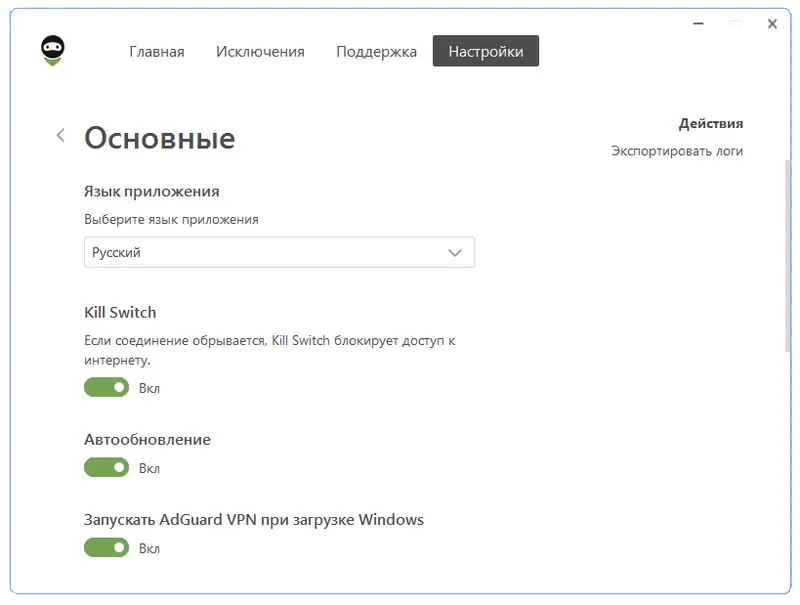Switch to the Исключения tab
The height and width of the screenshot is (605, 800).
pyautogui.click(x=261, y=51)
